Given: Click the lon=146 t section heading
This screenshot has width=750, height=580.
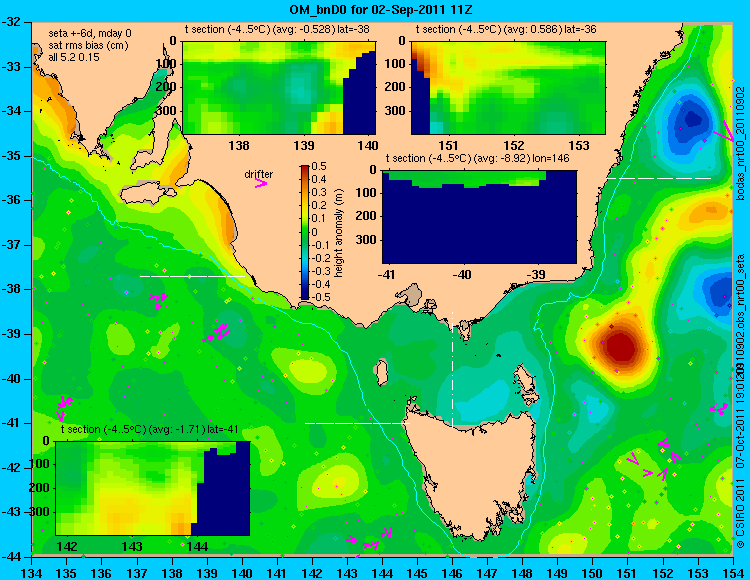Looking at the screenshot, I should tap(477, 158).
